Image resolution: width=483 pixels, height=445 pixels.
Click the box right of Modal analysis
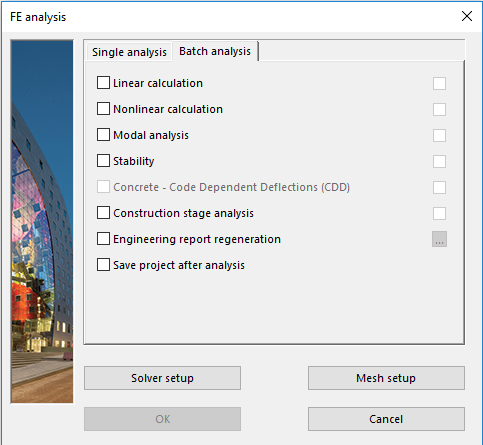pyautogui.click(x=439, y=135)
